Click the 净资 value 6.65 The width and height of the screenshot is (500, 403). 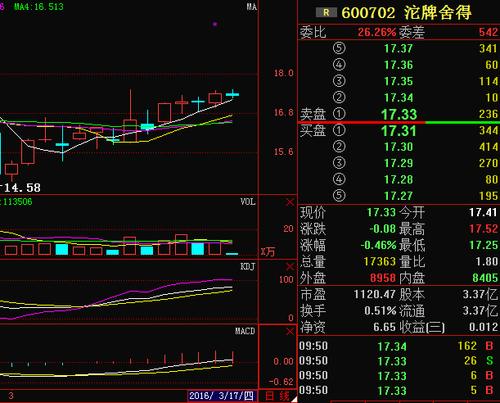pos(384,327)
